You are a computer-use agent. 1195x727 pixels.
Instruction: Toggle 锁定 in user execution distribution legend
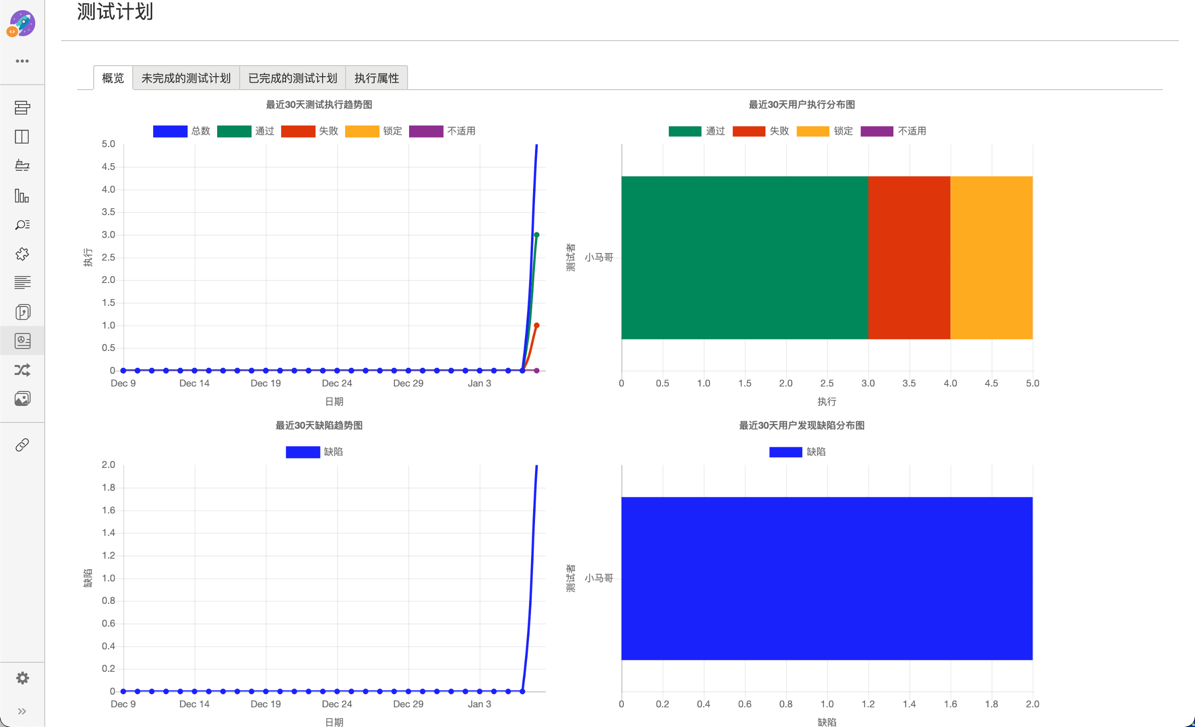[x=824, y=131]
